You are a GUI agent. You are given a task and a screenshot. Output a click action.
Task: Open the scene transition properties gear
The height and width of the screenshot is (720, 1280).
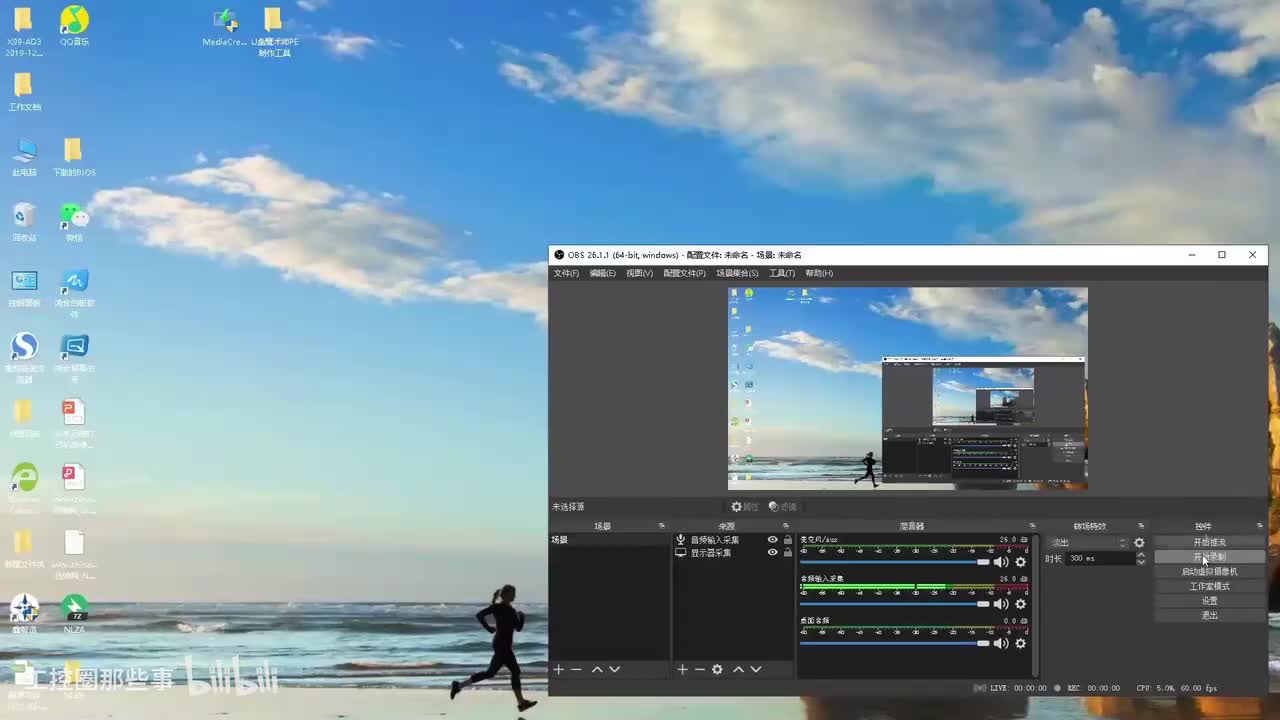[x=1139, y=543]
